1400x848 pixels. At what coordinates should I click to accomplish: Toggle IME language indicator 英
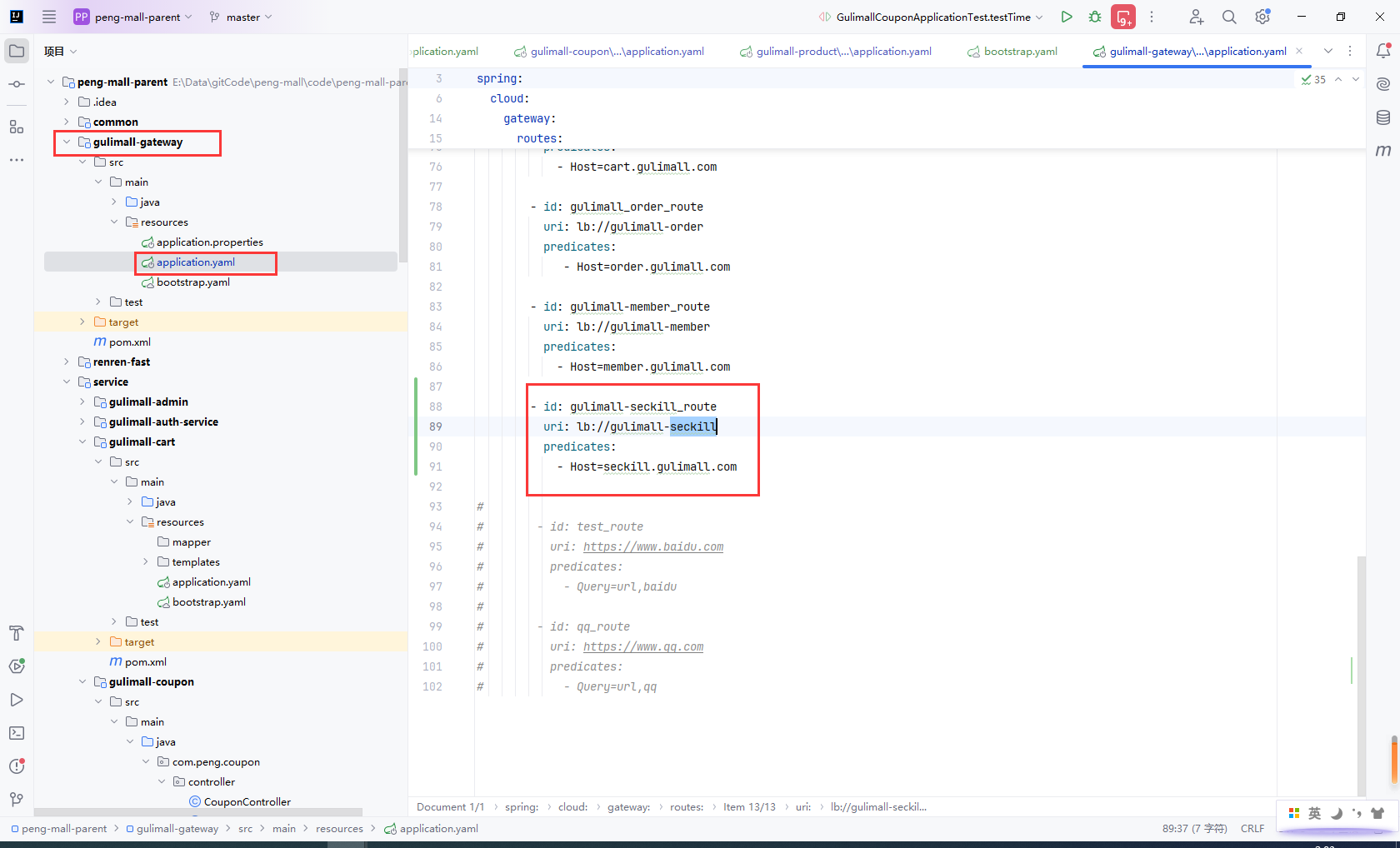coord(1314,814)
